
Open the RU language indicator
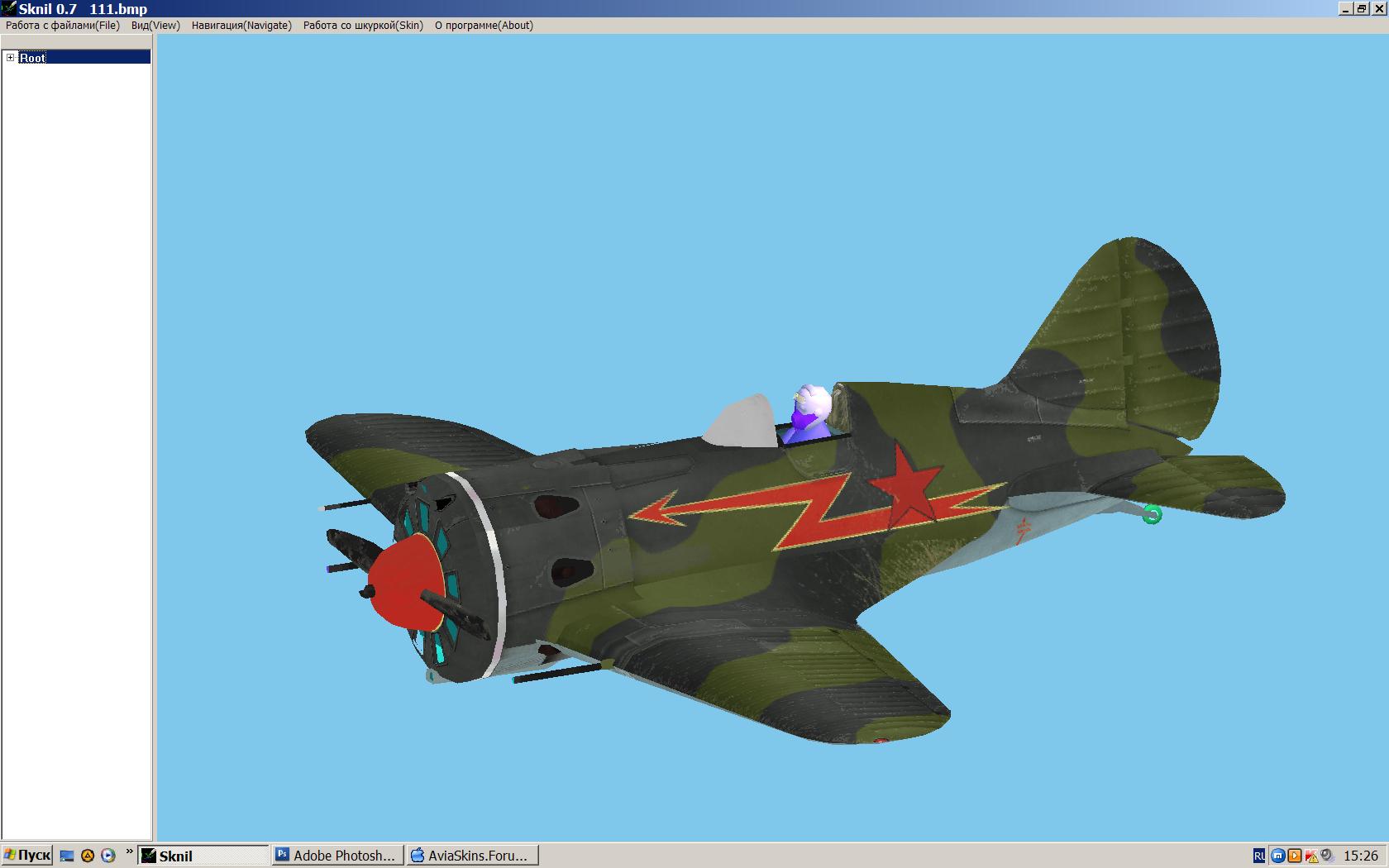click(1258, 856)
